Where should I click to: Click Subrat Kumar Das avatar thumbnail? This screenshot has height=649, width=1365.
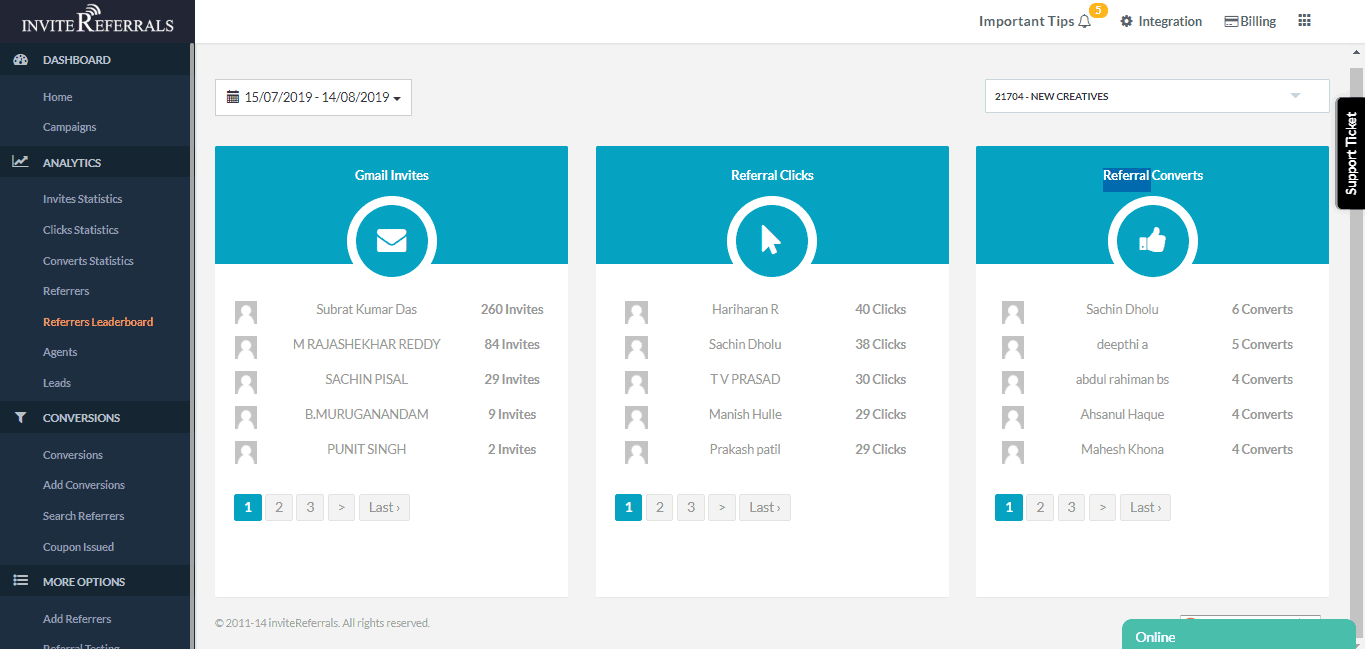[x=246, y=312]
